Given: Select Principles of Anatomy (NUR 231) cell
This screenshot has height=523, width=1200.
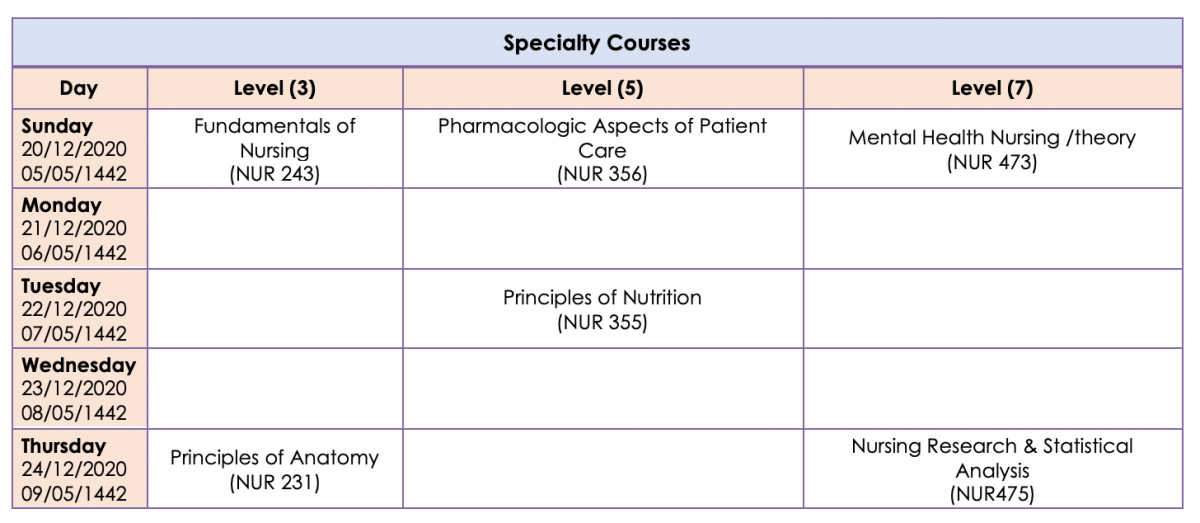Looking at the screenshot, I should pos(275,469).
